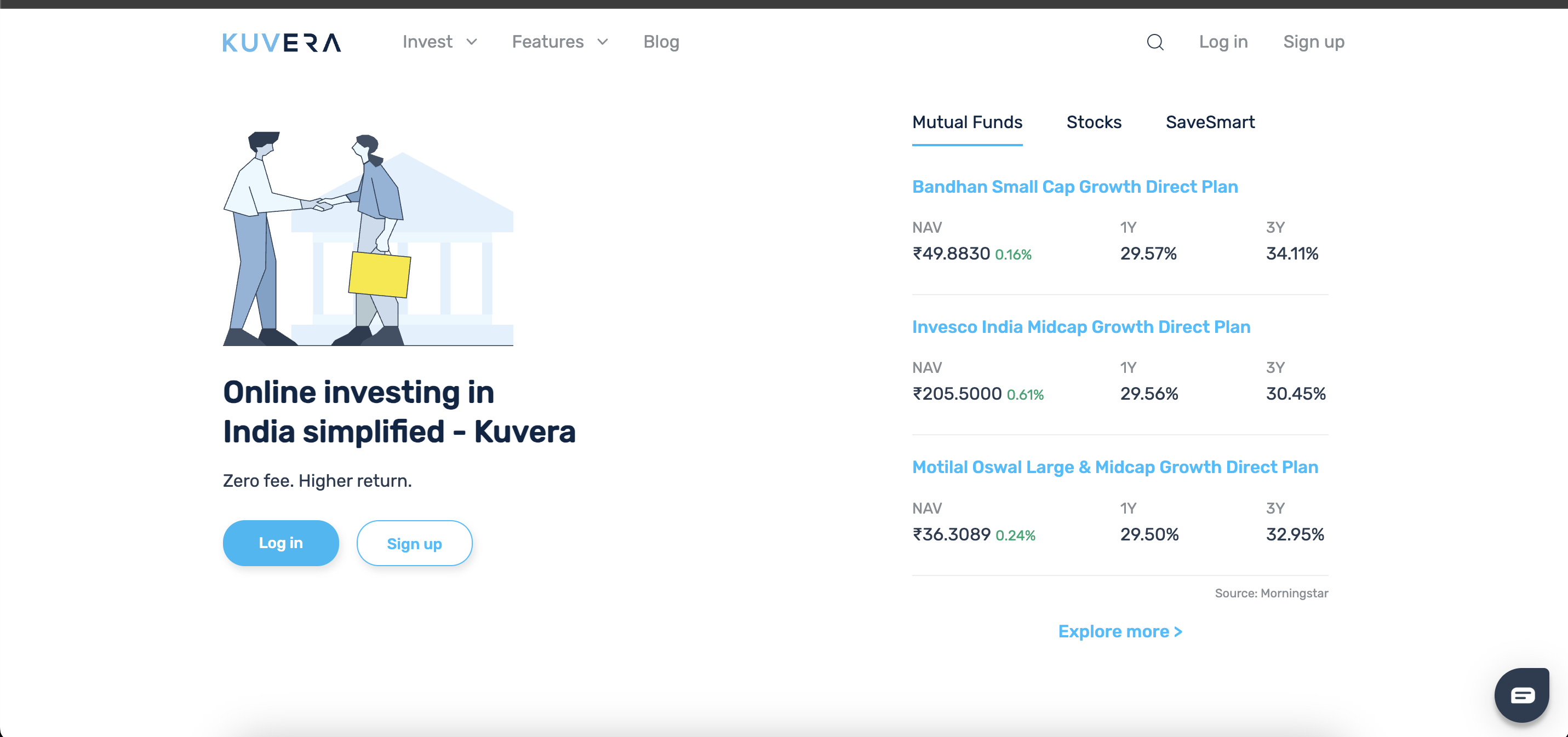This screenshot has width=1568, height=737.
Task: Click the Zero fee. Higher return. tagline
Action: (x=317, y=481)
